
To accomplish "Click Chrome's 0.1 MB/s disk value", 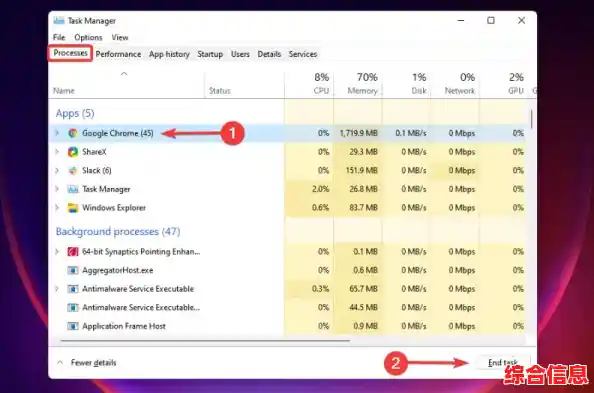I will click(x=411, y=133).
